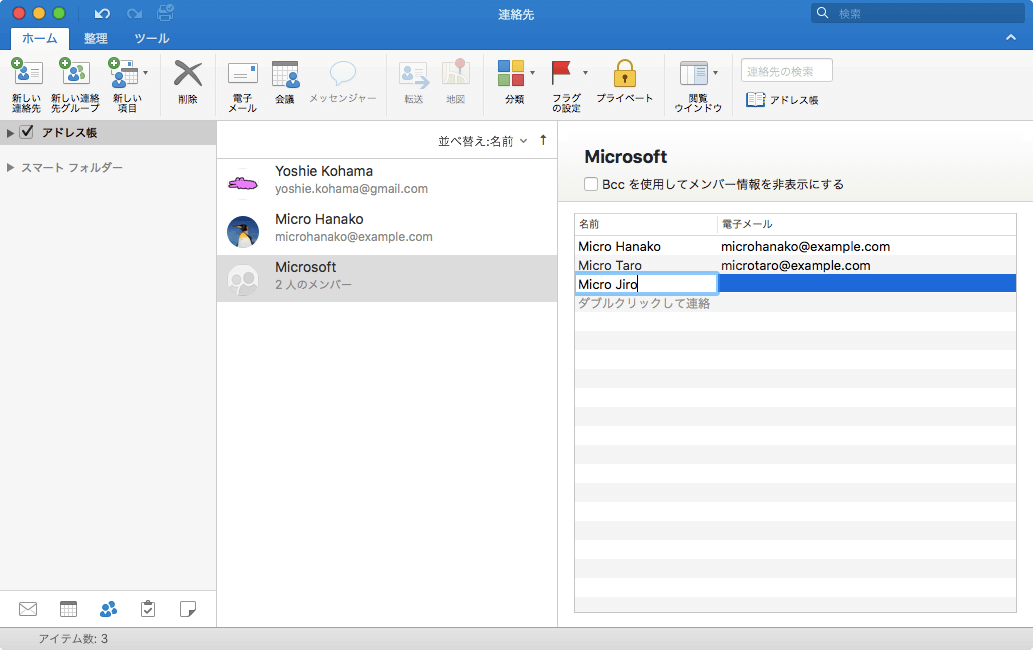Select the Micro Hanako member row name
This screenshot has width=1033, height=650.
coord(619,246)
